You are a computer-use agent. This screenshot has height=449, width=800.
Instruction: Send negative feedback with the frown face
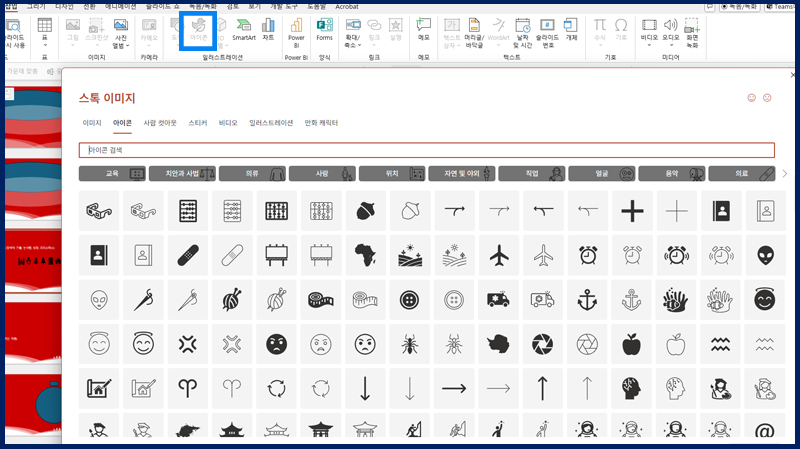(x=767, y=98)
